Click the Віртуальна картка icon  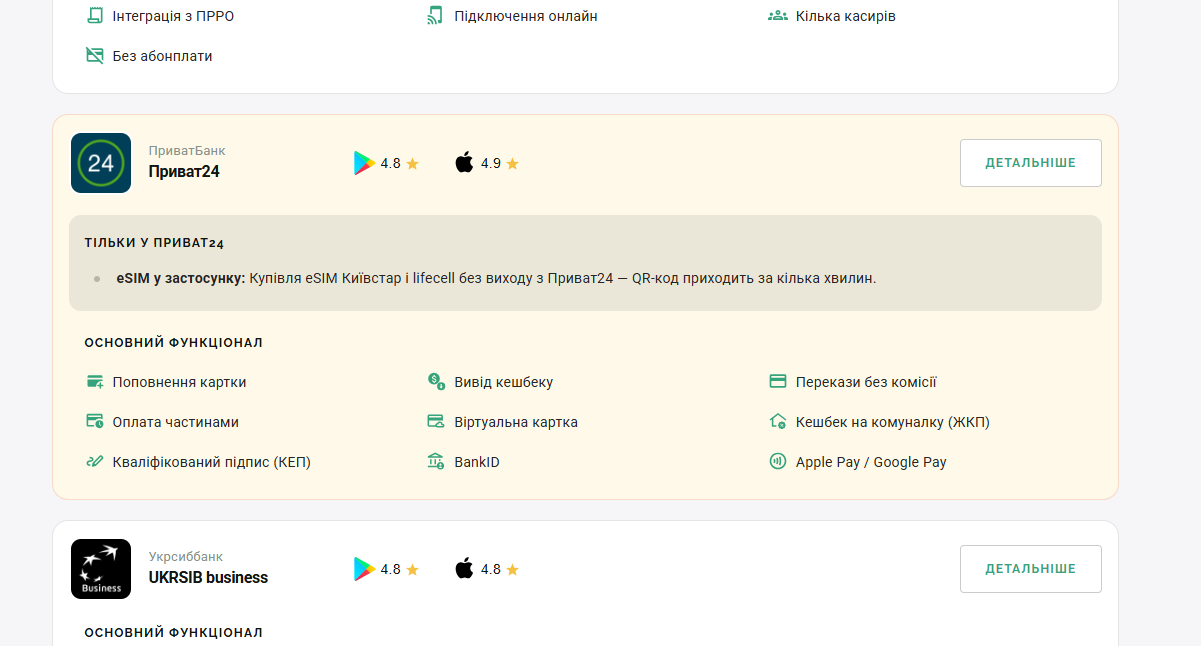point(436,422)
